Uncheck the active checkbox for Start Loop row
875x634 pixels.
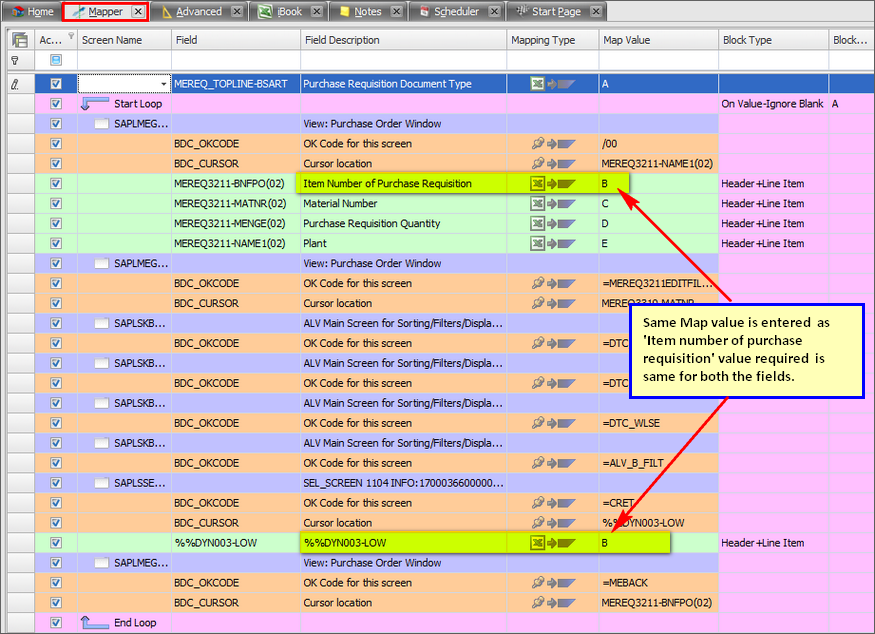point(56,104)
